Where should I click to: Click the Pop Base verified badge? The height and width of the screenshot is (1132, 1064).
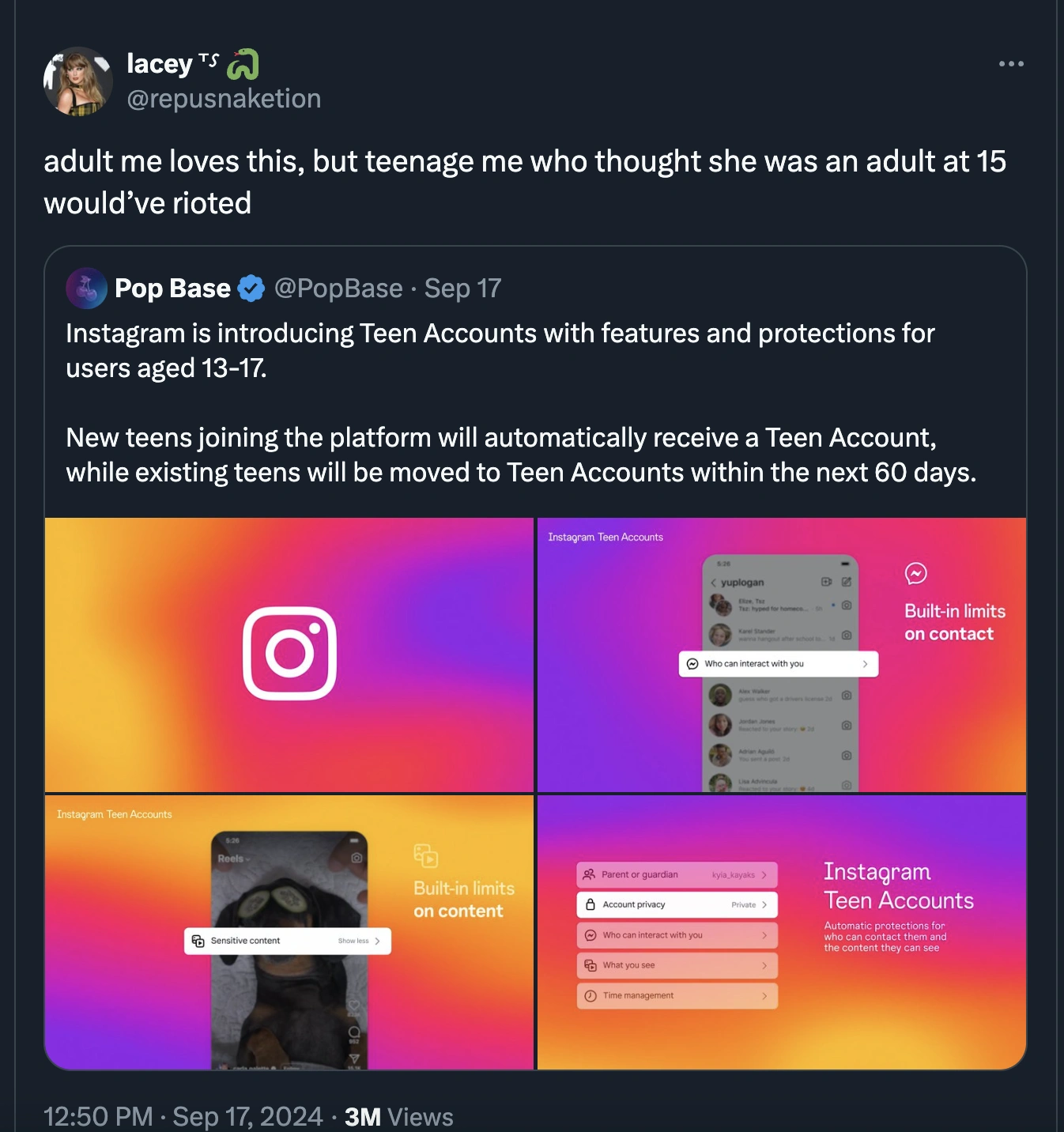[251, 289]
